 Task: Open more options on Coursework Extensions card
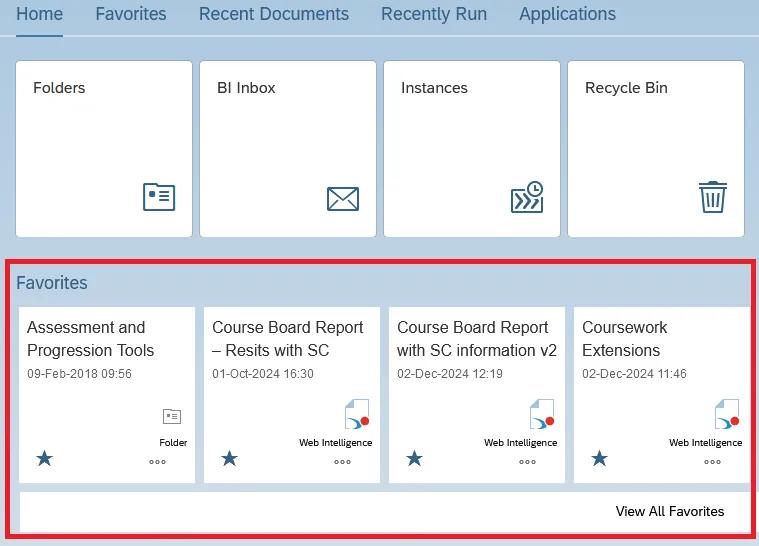(x=712, y=462)
